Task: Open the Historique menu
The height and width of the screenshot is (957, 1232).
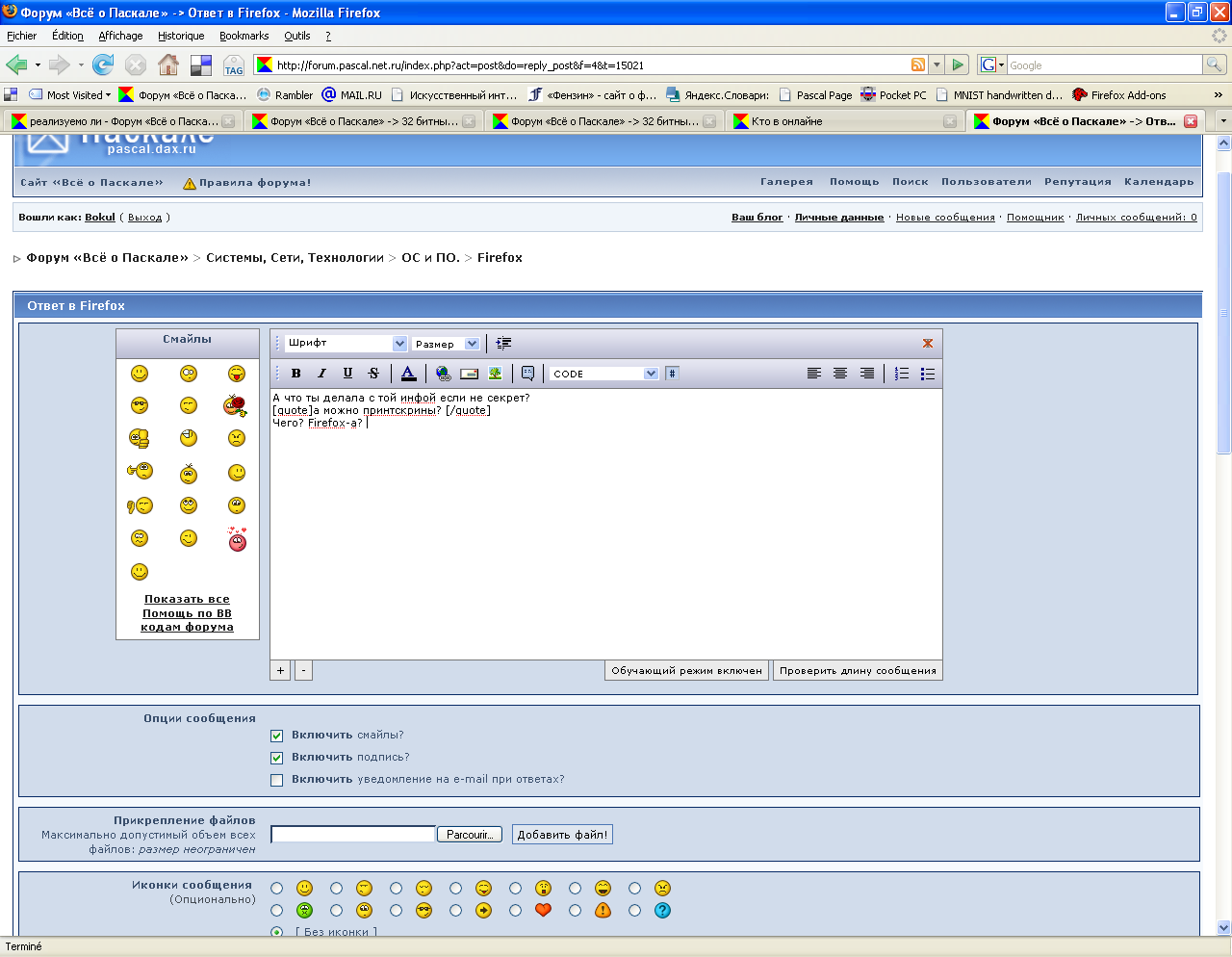Action: click(x=181, y=36)
